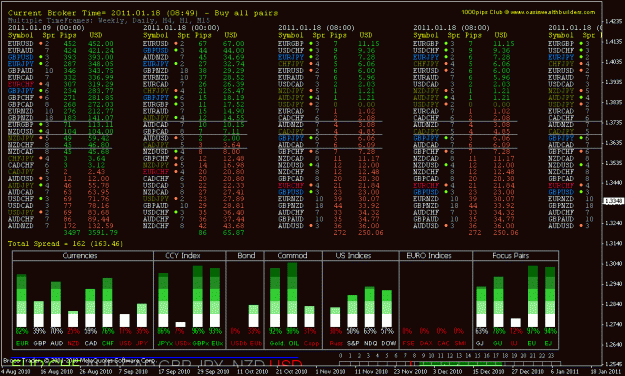Screen dimensions: 625x376
Task: Click the 65.87 USD total value
Action: click(x=234, y=232)
